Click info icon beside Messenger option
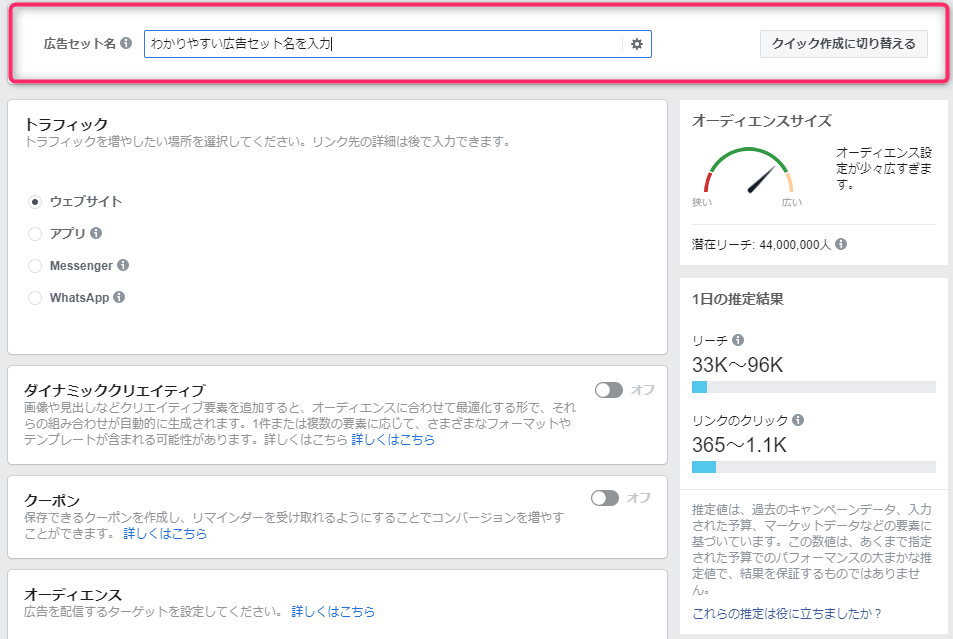This screenshot has height=639, width=953. click(x=123, y=265)
